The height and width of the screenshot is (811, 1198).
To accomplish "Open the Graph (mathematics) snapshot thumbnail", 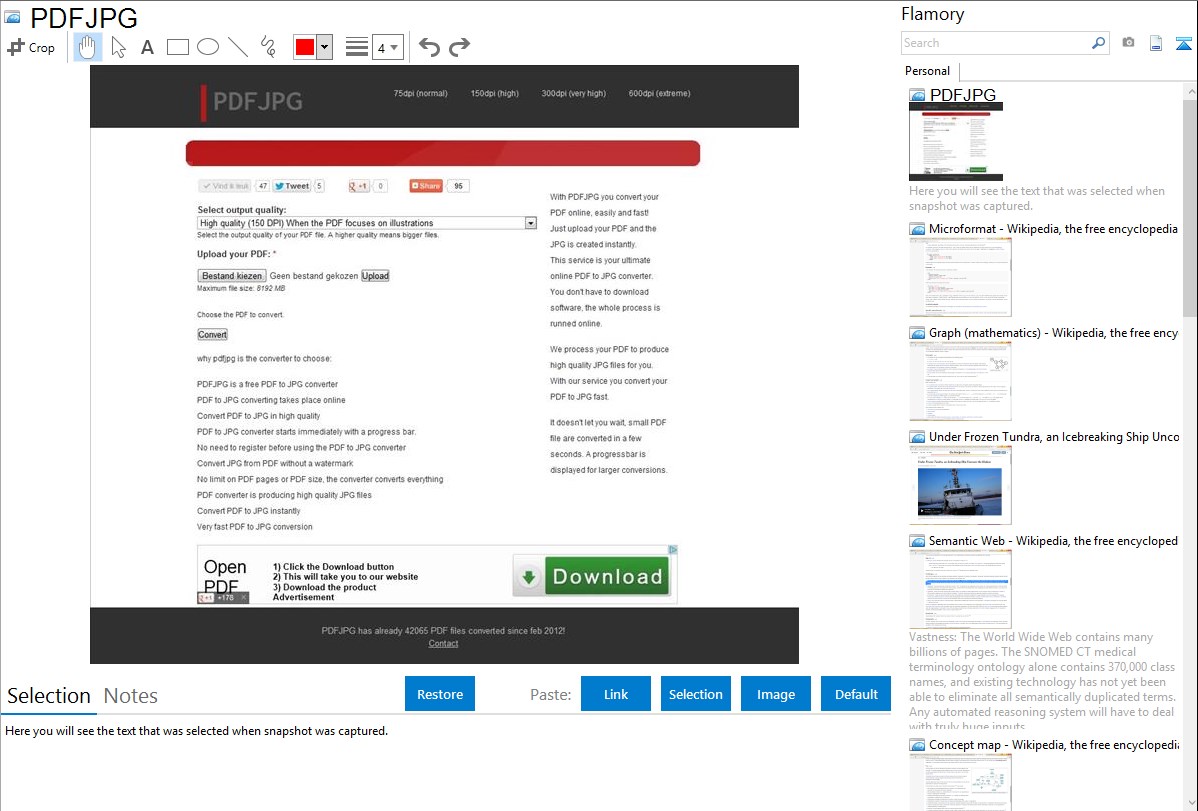I will 960,381.
